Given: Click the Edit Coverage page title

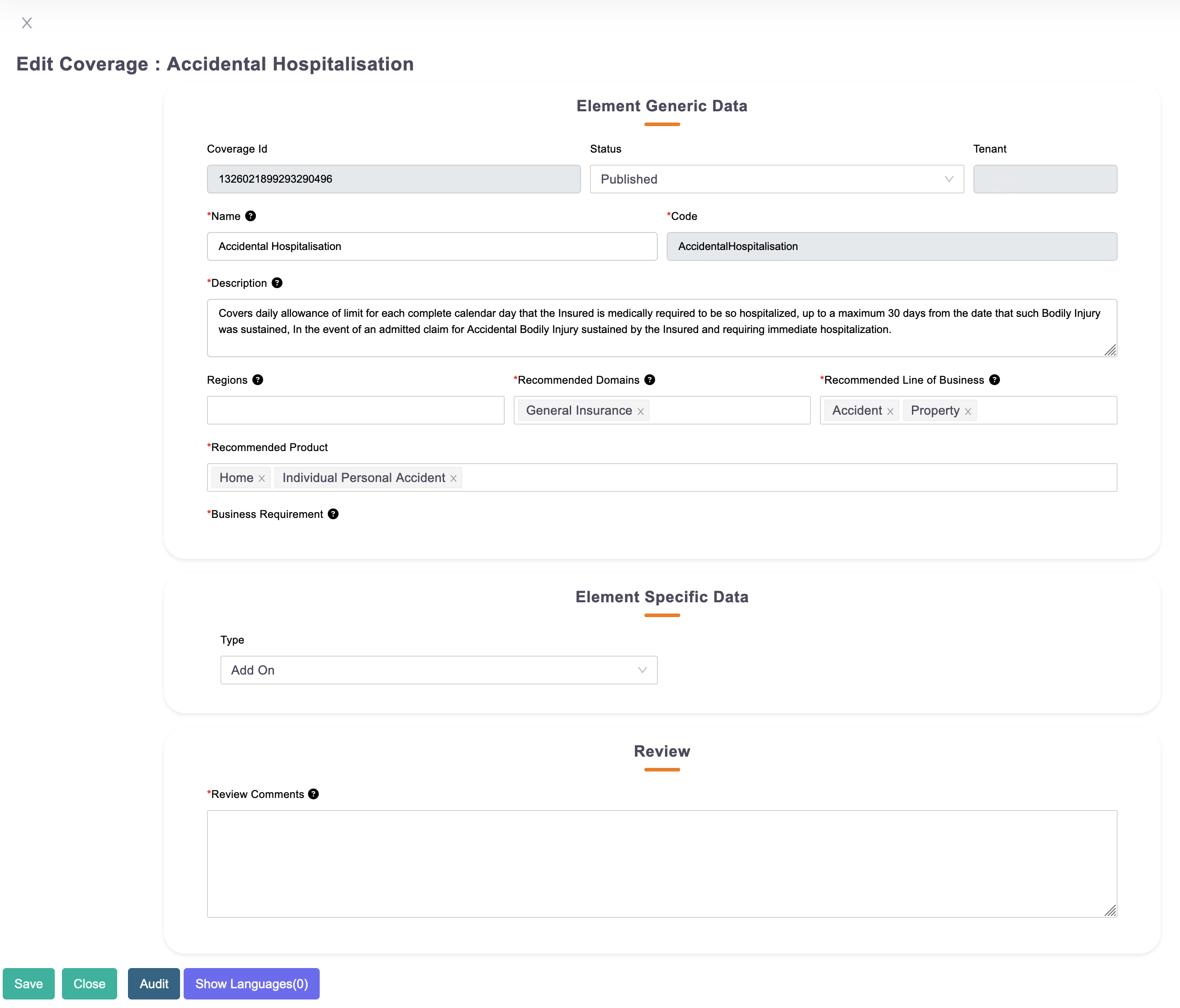Looking at the screenshot, I should (x=215, y=64).
